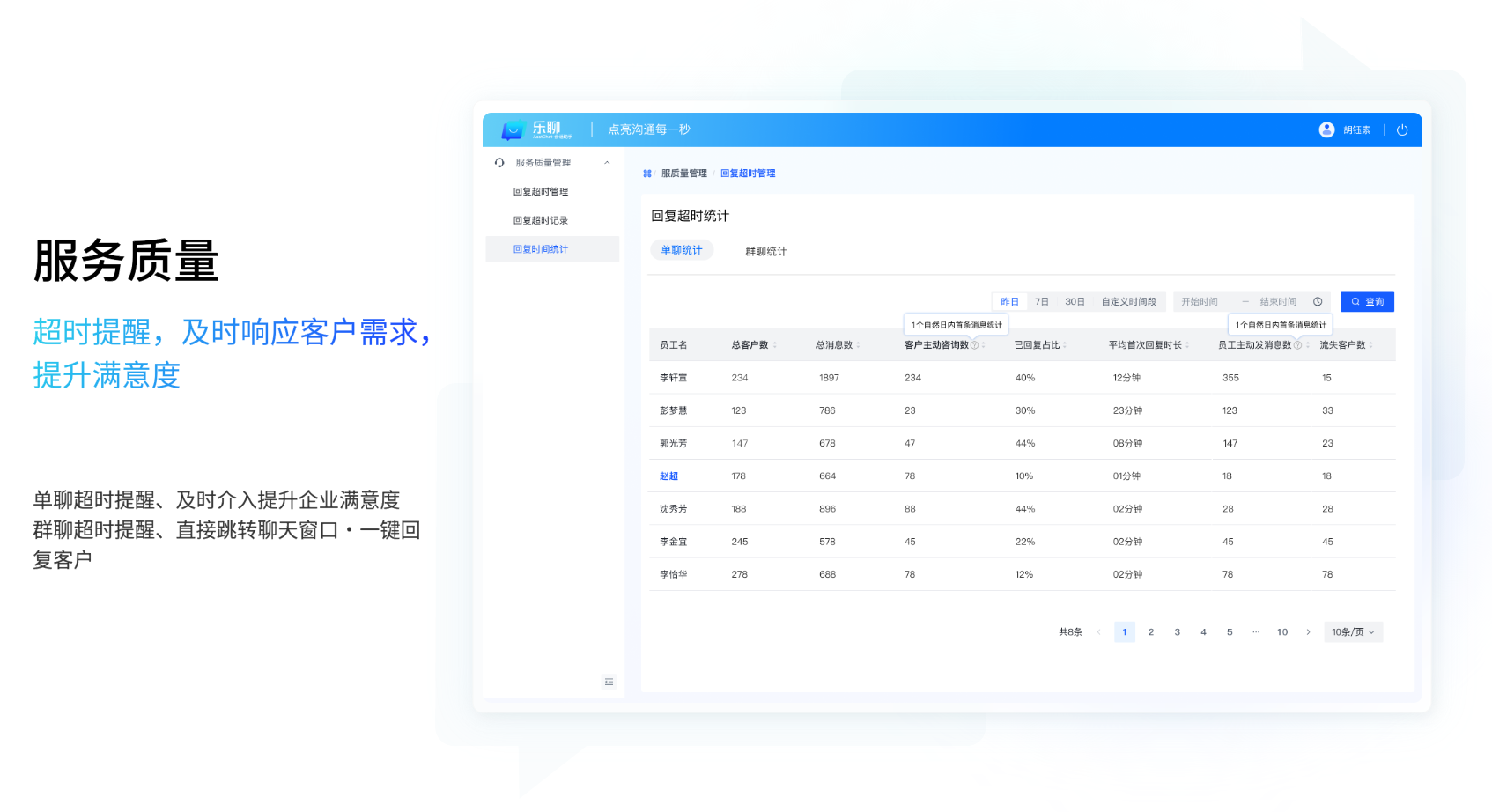Screen dimensions: 1492x812
Task: Click employee name 郭光芳
Action: click(673, 444)
